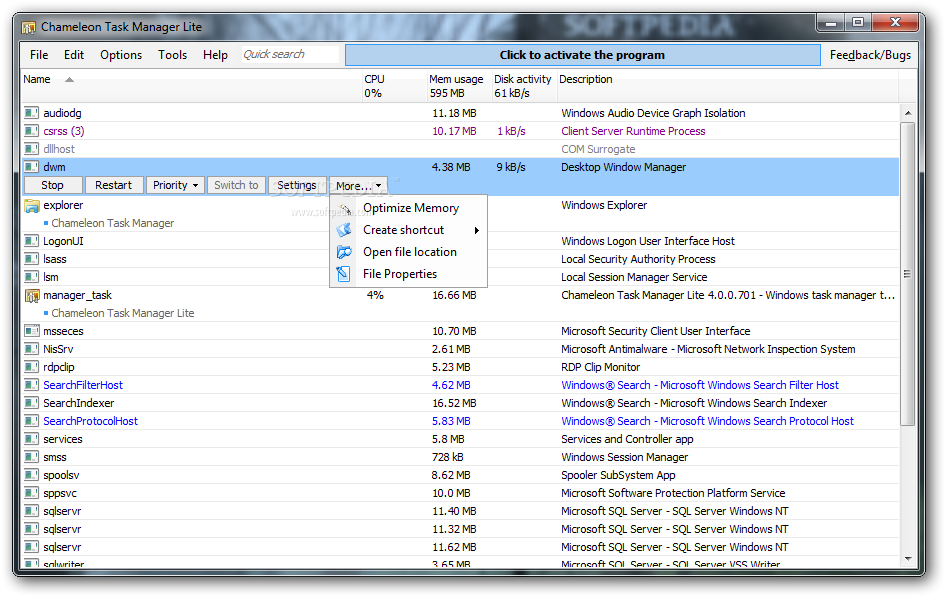The width and height of the screenshot is (946, 597).
Task: Open the Priority dropdown for dwm
Action: click(x=175, y=185)
